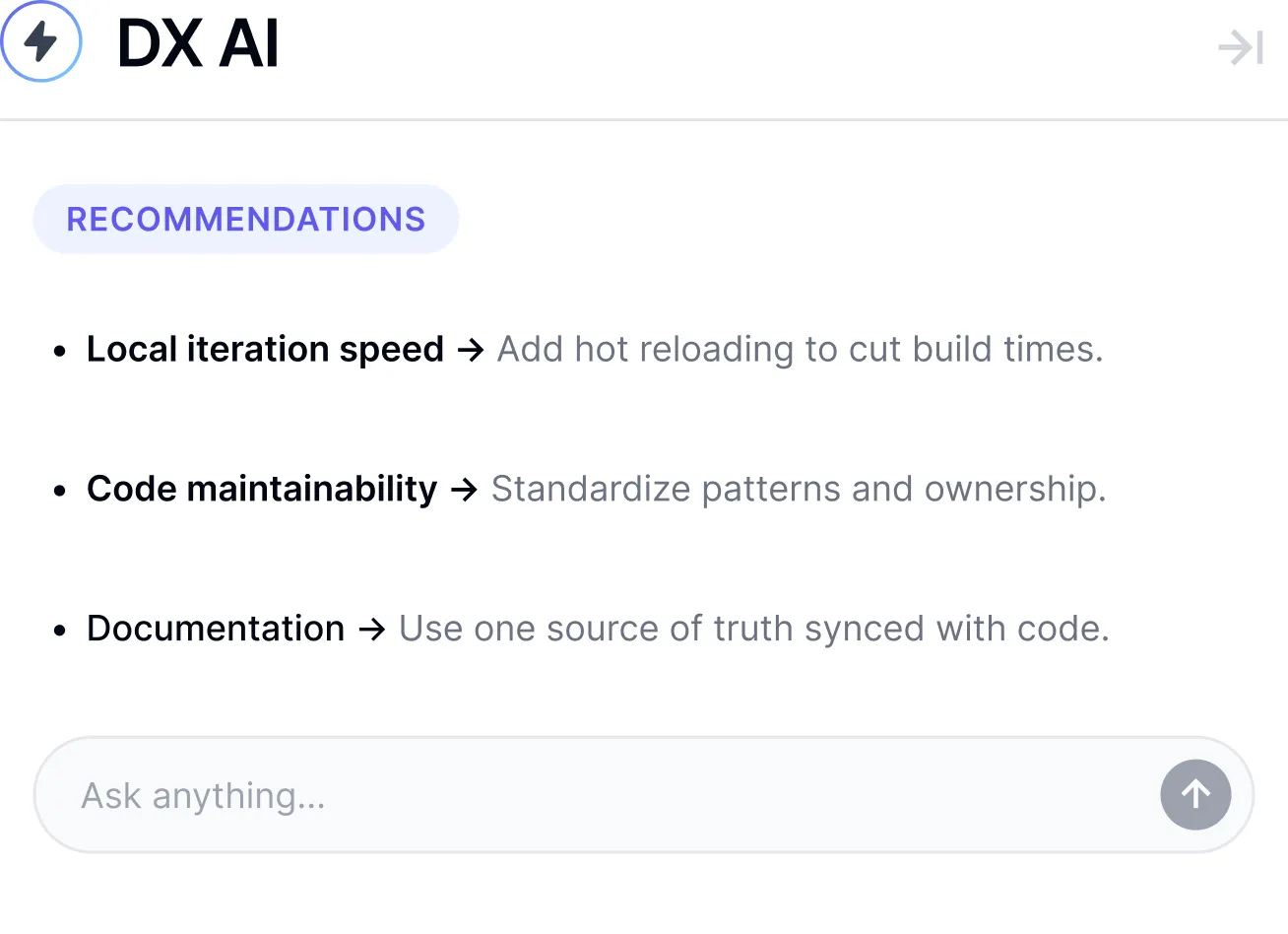Click the arrow after Documentation

click(371, 630)
